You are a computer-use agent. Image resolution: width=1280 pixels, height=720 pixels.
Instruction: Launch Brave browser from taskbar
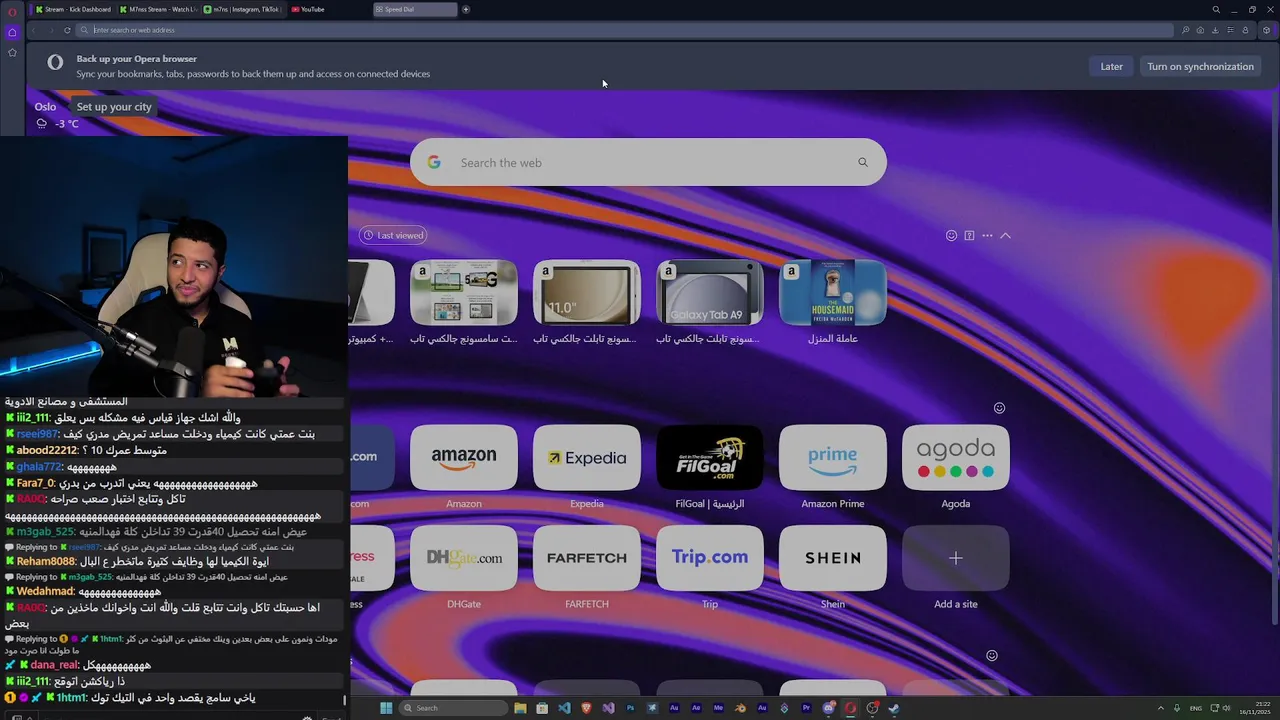[x=586, y=708]
